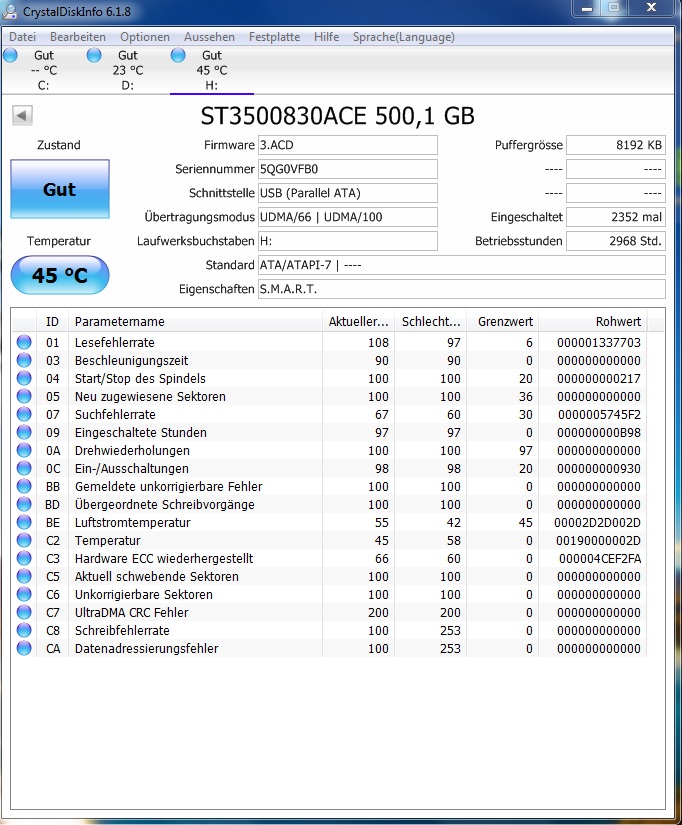Click the Standard field ATA/ATAPI-7
682x825 pixels.
pyautogui.click(x=462, y=265)
